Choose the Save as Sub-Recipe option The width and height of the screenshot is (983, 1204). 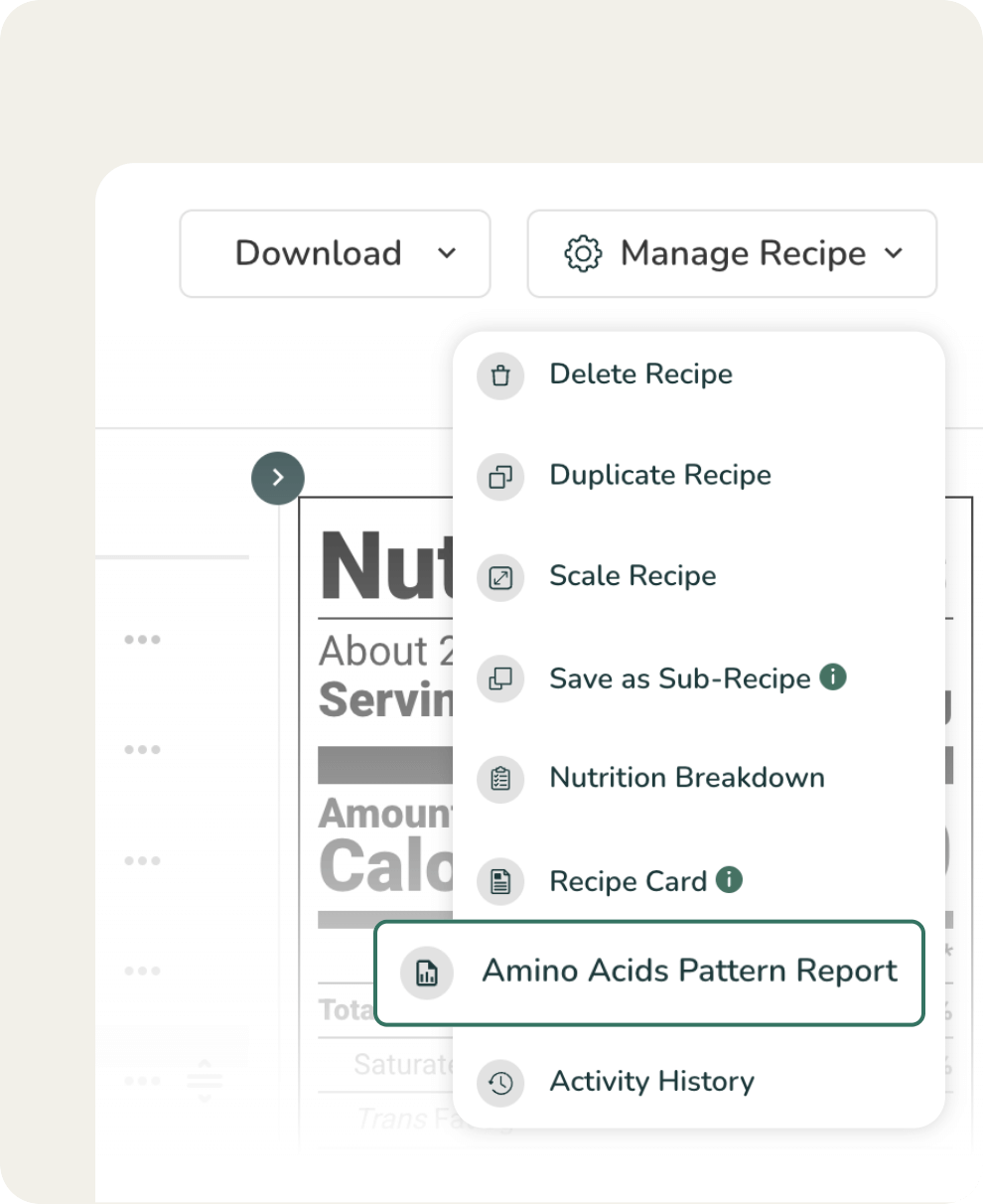coord(680,678)
